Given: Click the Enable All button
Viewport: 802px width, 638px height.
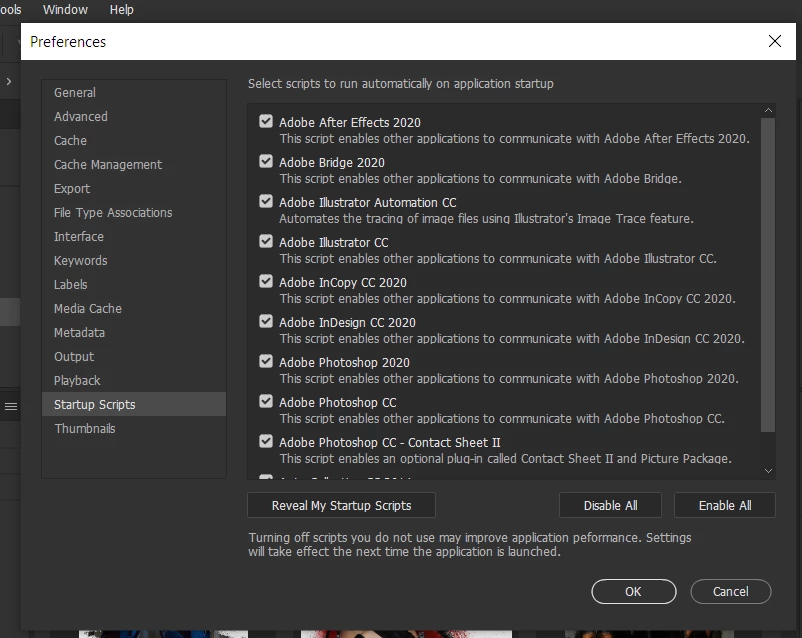Looking at the screenshot, I should 725,505.
